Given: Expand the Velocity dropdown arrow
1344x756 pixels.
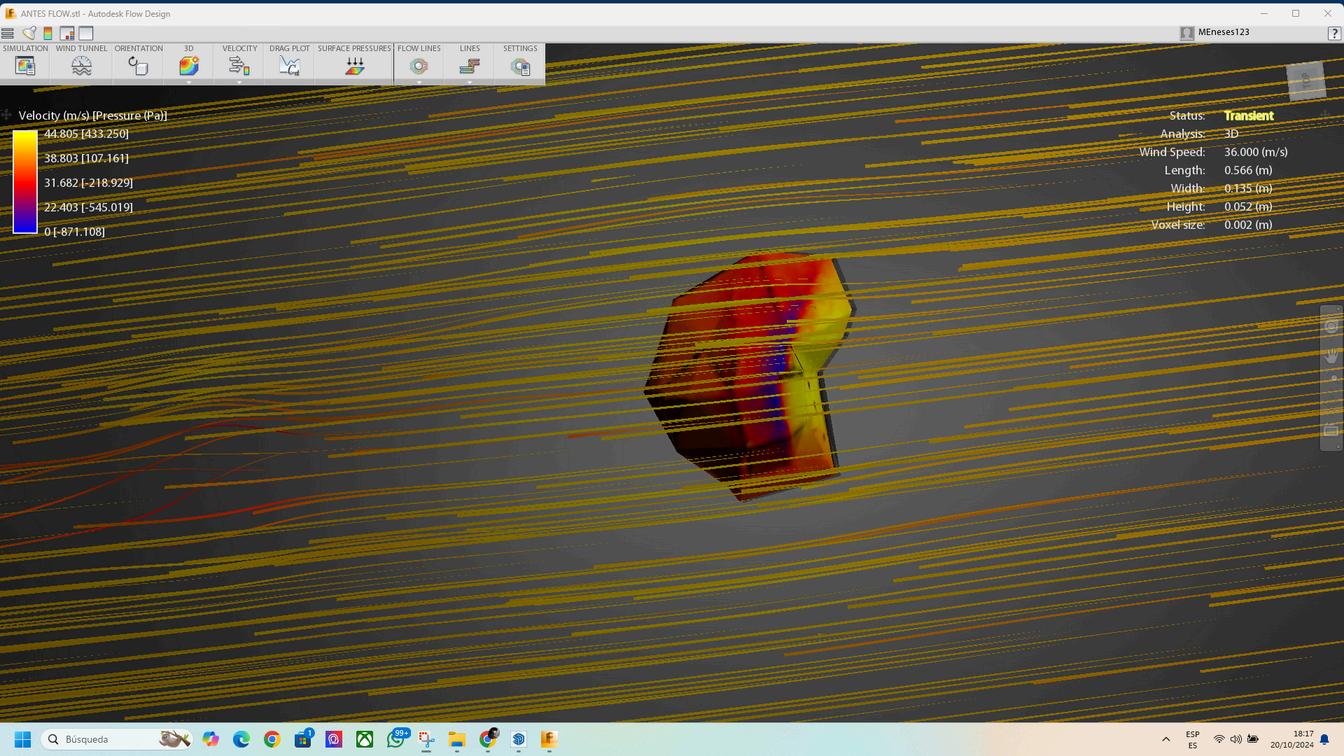Looking at the screenshot, I should click(x=240, y=82).
